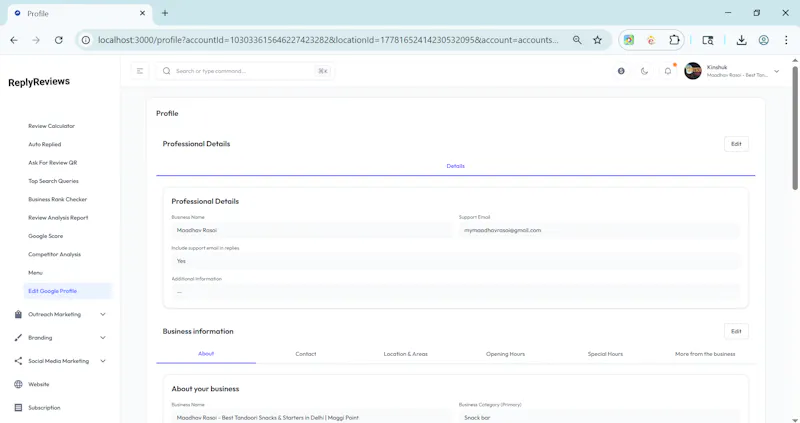Open Chrome's three-dot menu
The width and height of the screenshot is (800, 423).
[786, 40]
